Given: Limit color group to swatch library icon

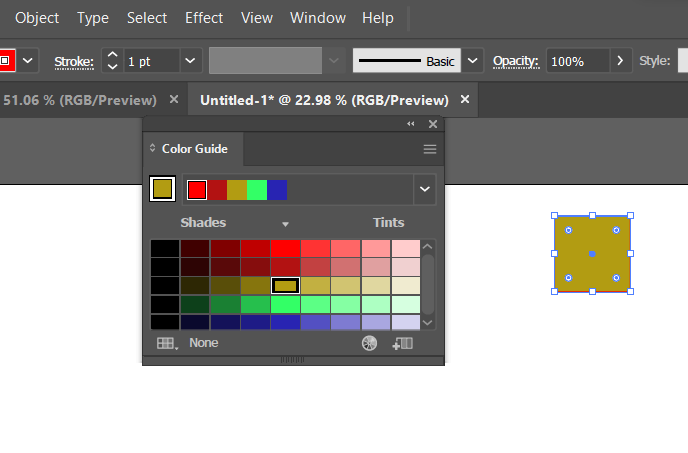Looking at the screenshot, I should point(168,343).
